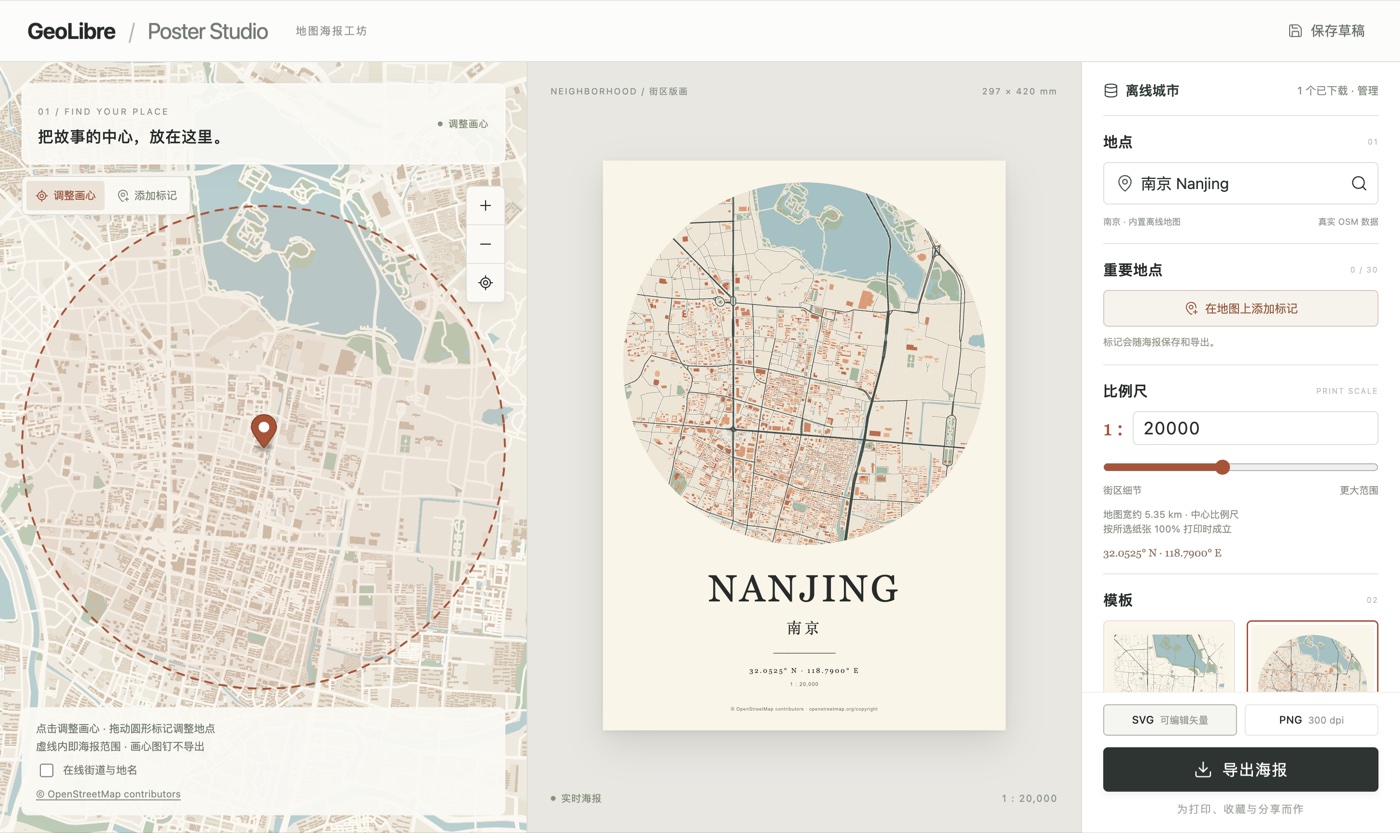
Task: Click the print scale slider handle
Action: coord(1222,467)
